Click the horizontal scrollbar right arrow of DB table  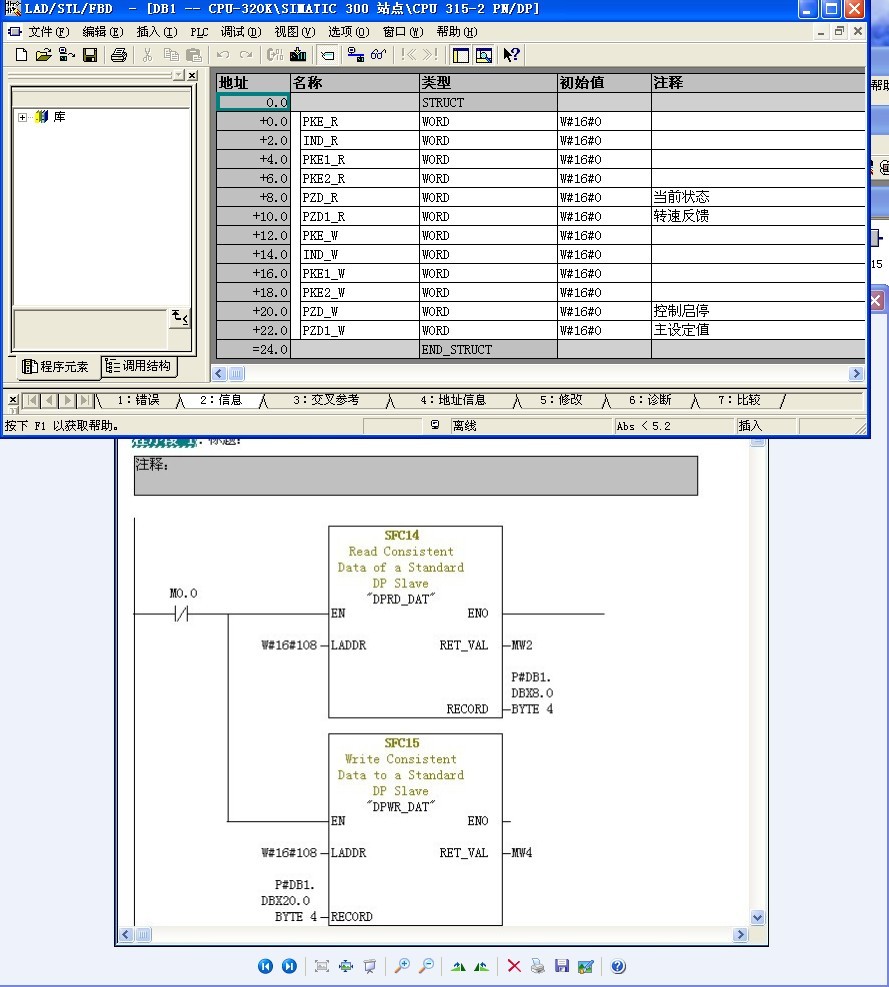point(856,373)
